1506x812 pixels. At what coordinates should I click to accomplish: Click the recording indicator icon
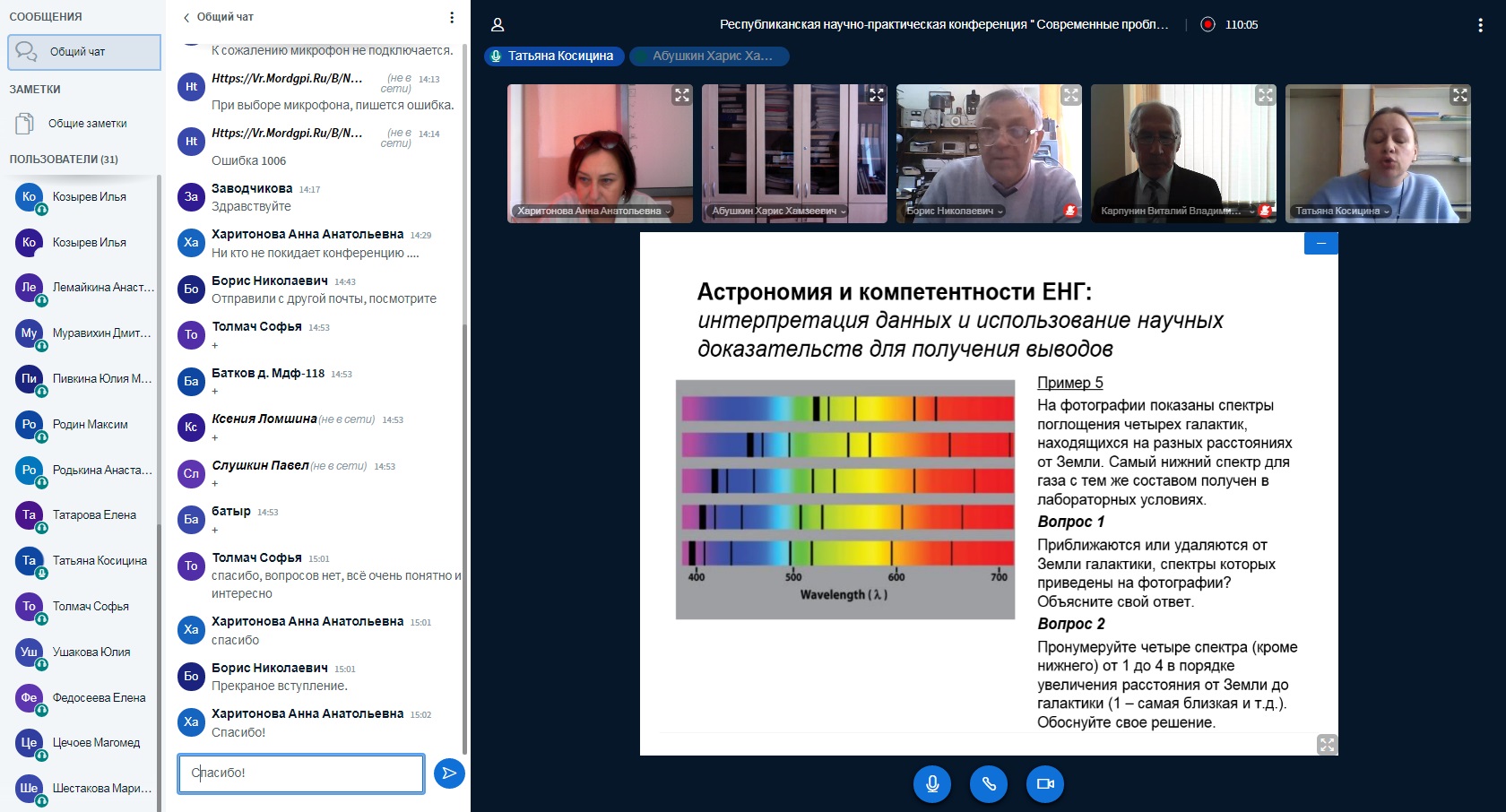click(x=1207, y=25)
